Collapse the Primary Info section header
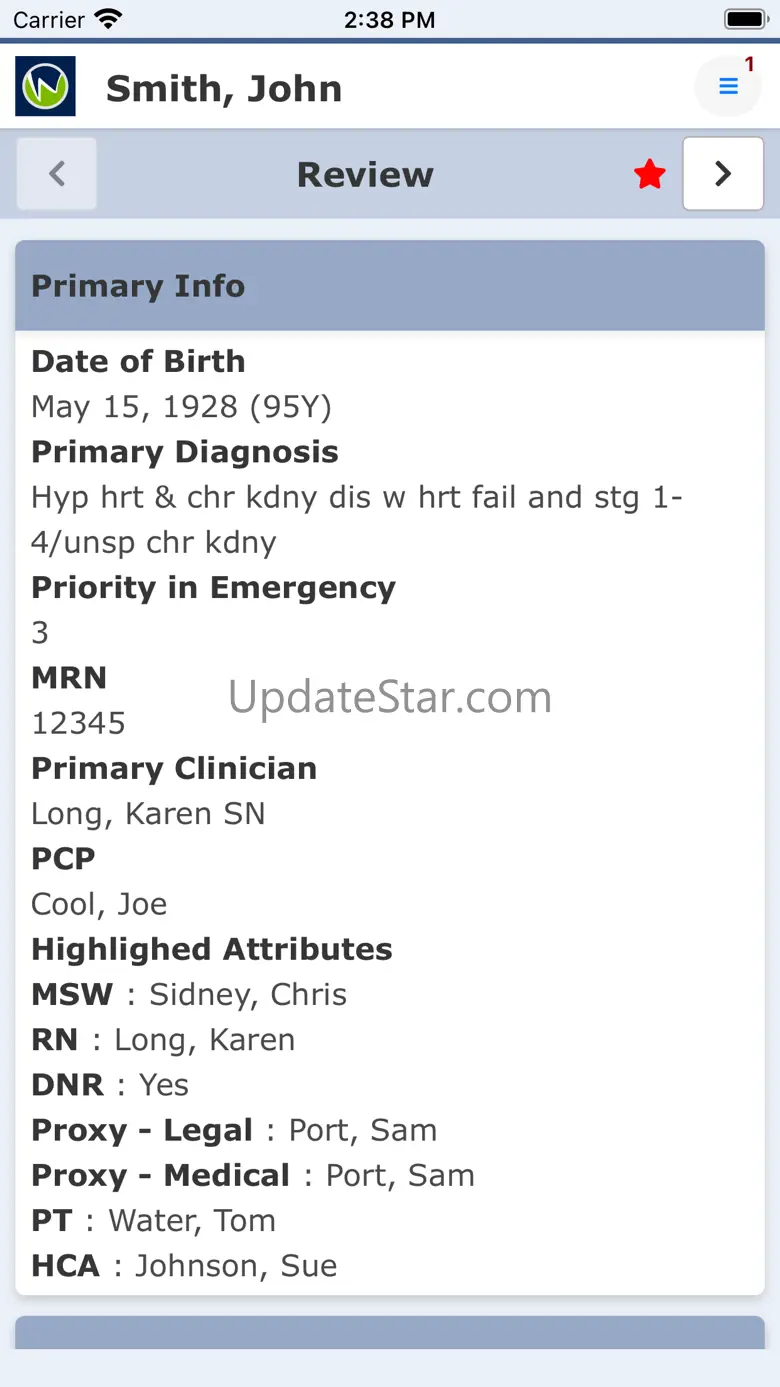 click(x=390, y=286)
